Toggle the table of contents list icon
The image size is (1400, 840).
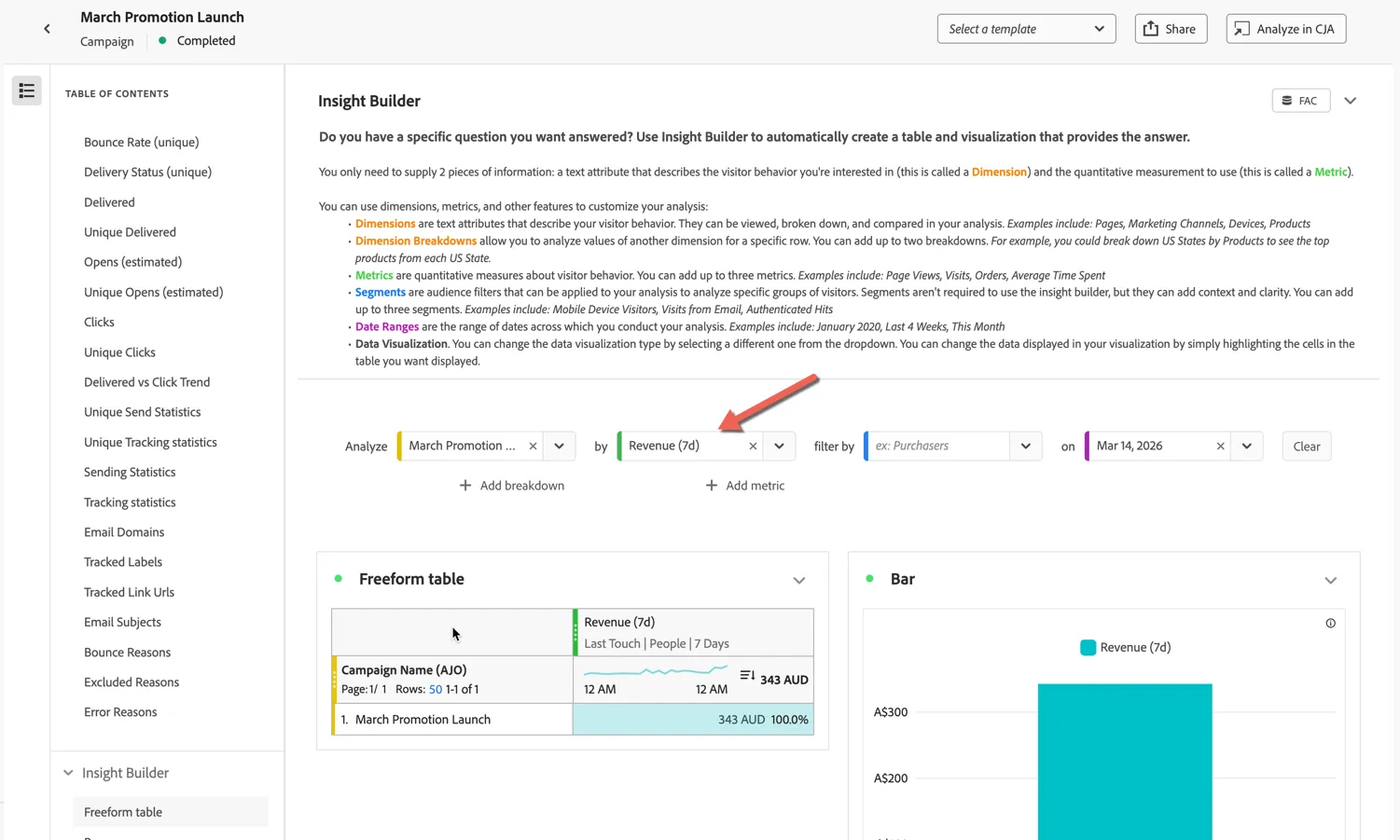tap(27, 90)
